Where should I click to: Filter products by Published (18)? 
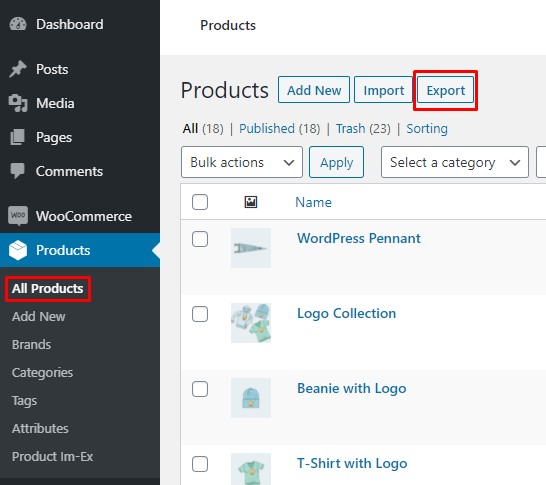(280, 128)
